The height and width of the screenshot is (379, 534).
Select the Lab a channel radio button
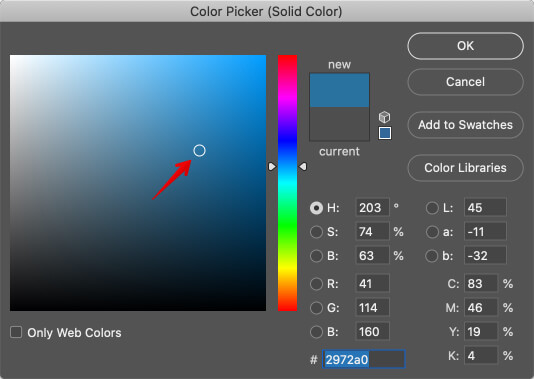432,232
